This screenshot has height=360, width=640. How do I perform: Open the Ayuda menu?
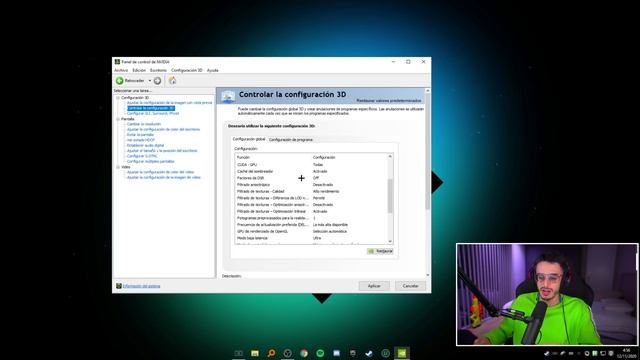(213, 70)
